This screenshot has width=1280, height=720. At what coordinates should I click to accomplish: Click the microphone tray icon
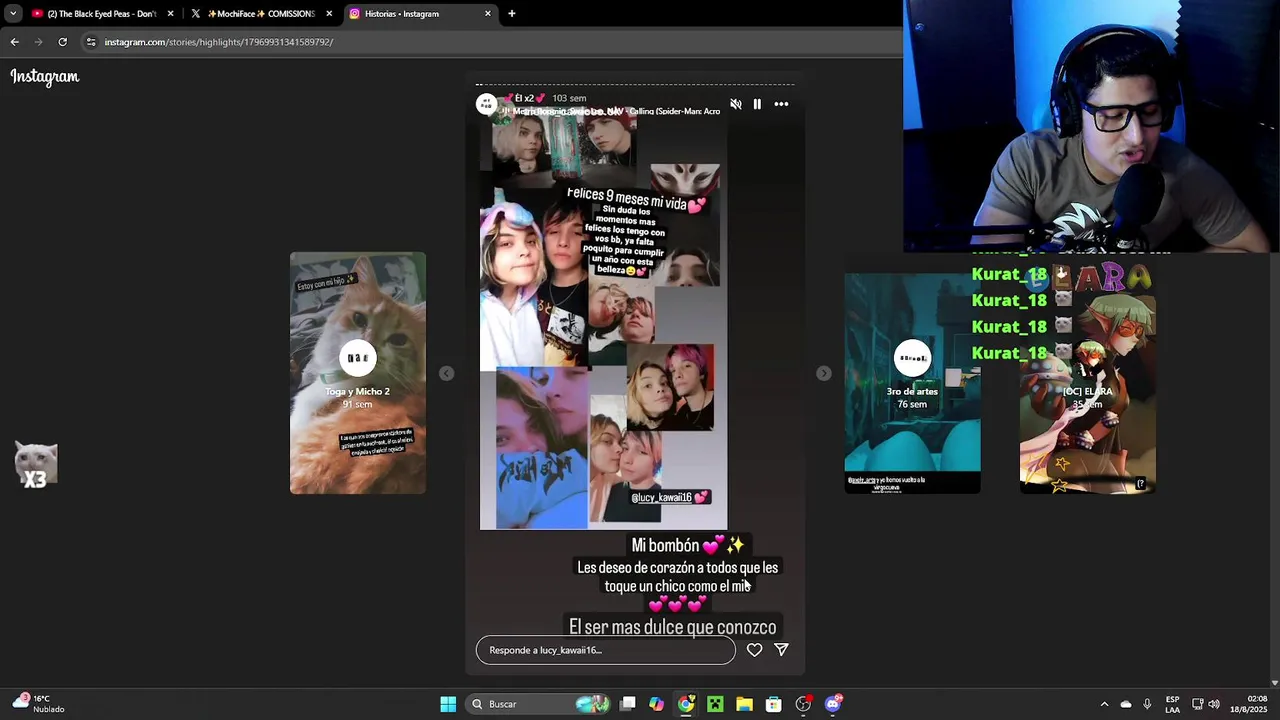1147,704
